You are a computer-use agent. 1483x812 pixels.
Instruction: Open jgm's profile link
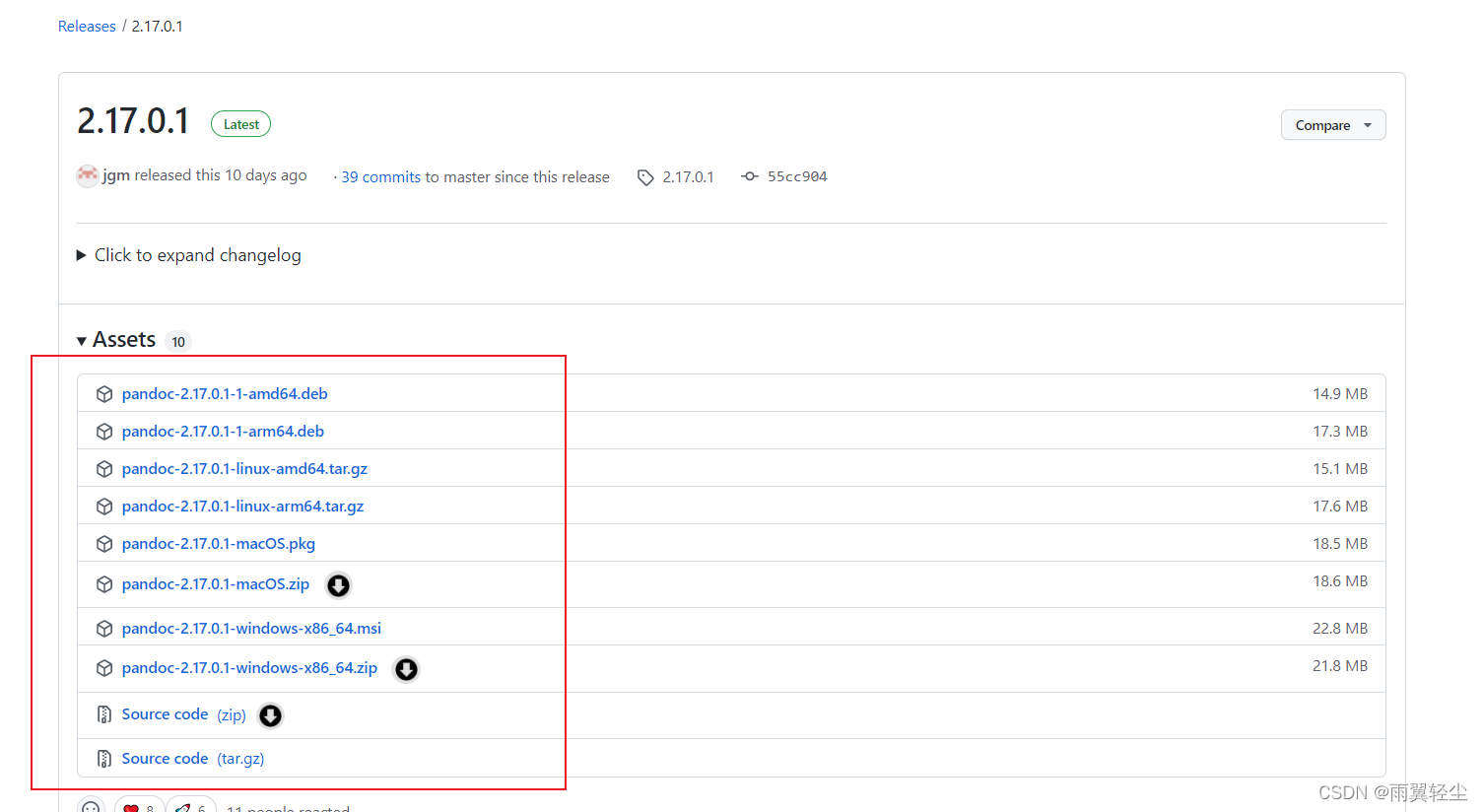point(116,175)
